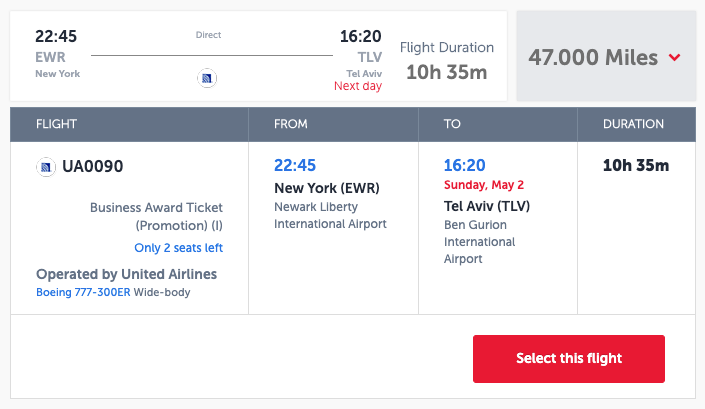This screenshot has height=409, width=705.
Task: Click the red Next day label
Action: (358, 86)
